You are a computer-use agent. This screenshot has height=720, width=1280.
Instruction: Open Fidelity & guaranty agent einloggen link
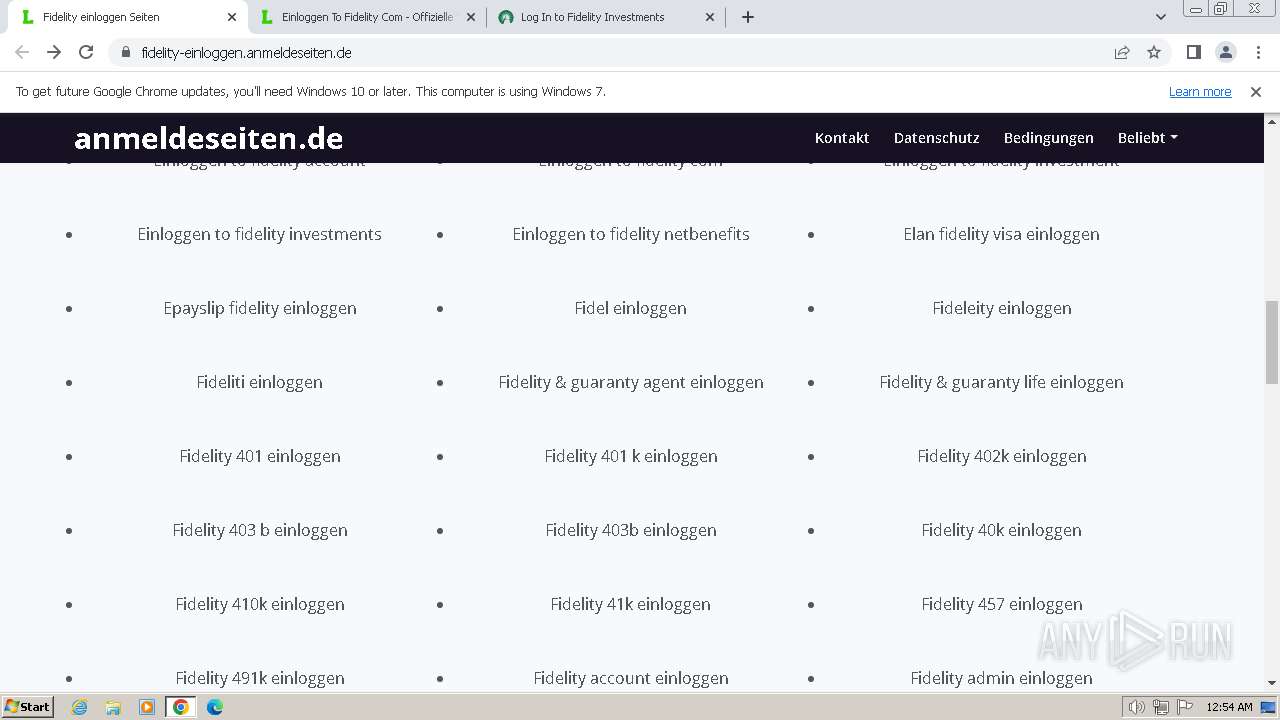tap(631, 382)
